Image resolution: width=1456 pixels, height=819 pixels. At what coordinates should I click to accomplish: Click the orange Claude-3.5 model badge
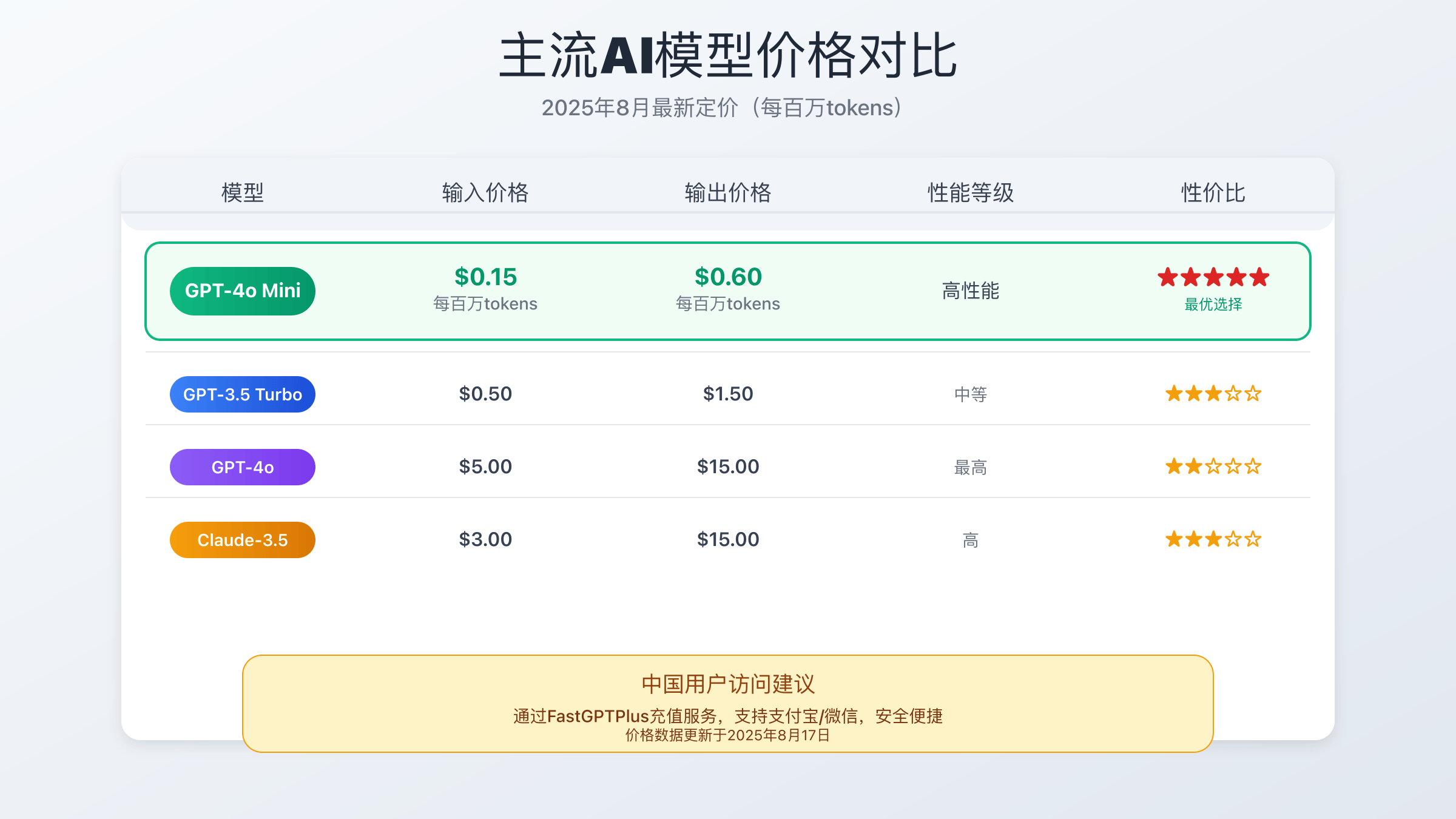click(243, 540)
